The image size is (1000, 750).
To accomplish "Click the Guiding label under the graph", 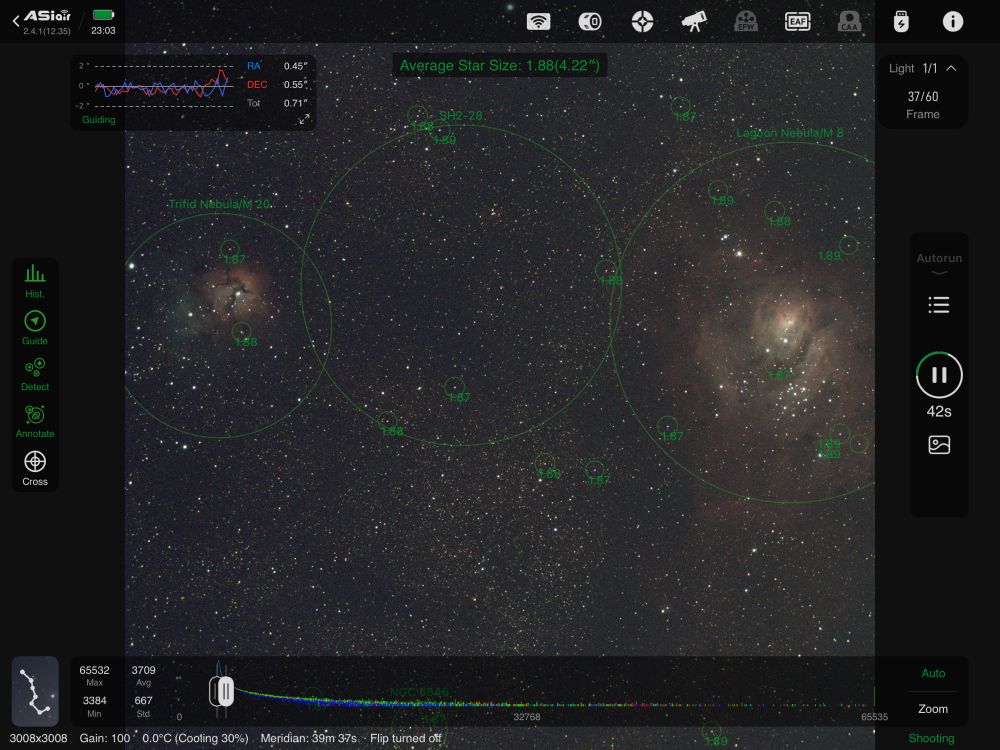I will [99, 119].
